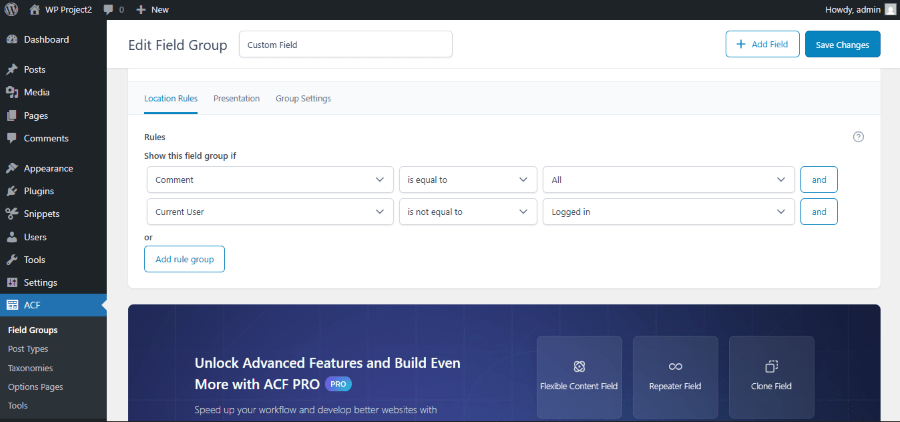Image resolution: width=900 pixels, height=422 pixels.
Task: Open the Post Types submenu link
Action: (x=28, y=349)
